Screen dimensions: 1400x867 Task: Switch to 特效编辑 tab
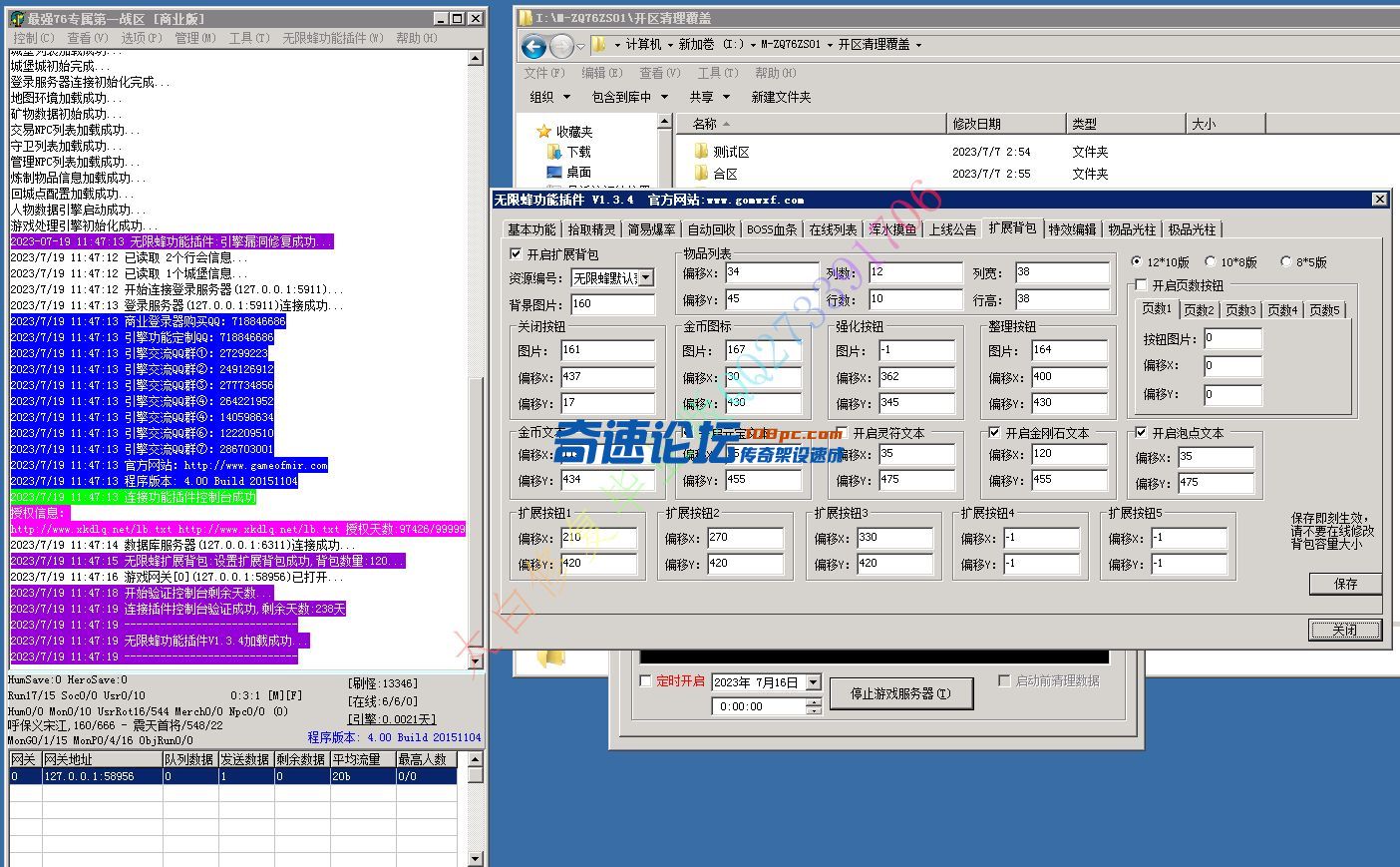pyautogui.click(x=1073, y=229)
